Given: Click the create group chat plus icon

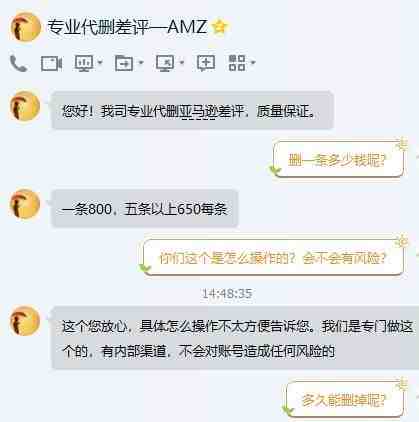Looking at the screenshot, I should pos(206,63).
